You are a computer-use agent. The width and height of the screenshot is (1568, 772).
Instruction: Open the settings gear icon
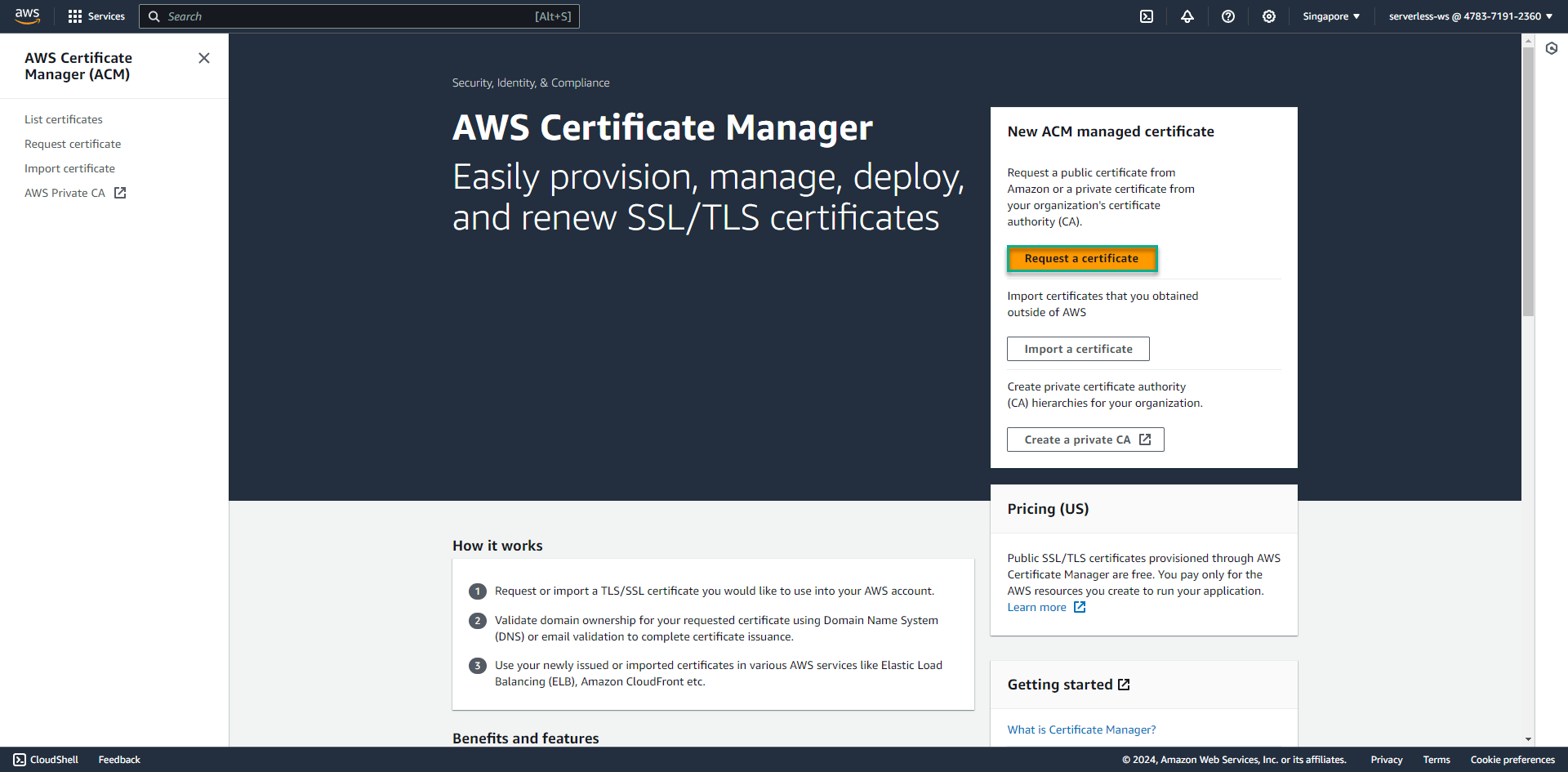point(1269,16)
